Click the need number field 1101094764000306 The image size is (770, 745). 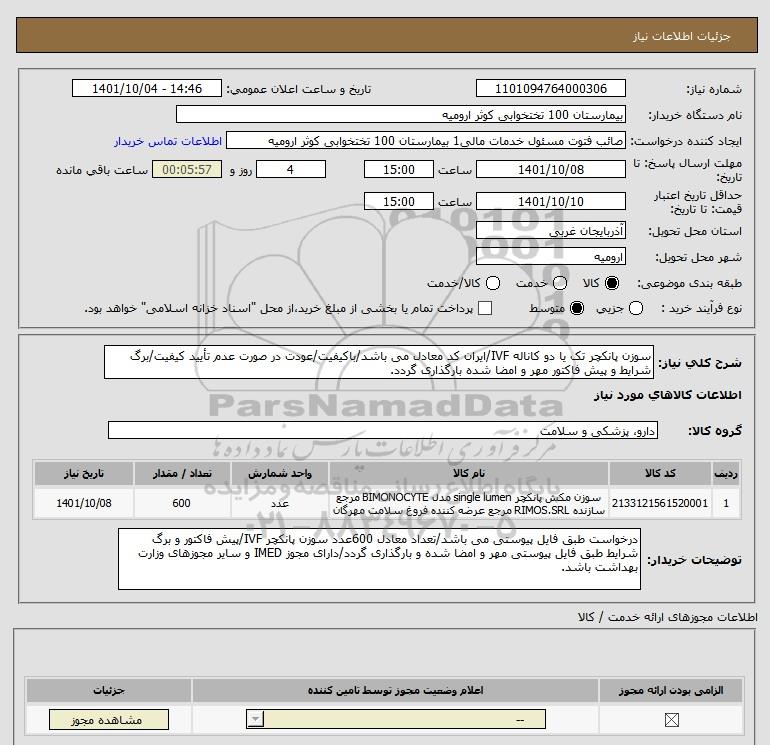(x=550, y=88)
